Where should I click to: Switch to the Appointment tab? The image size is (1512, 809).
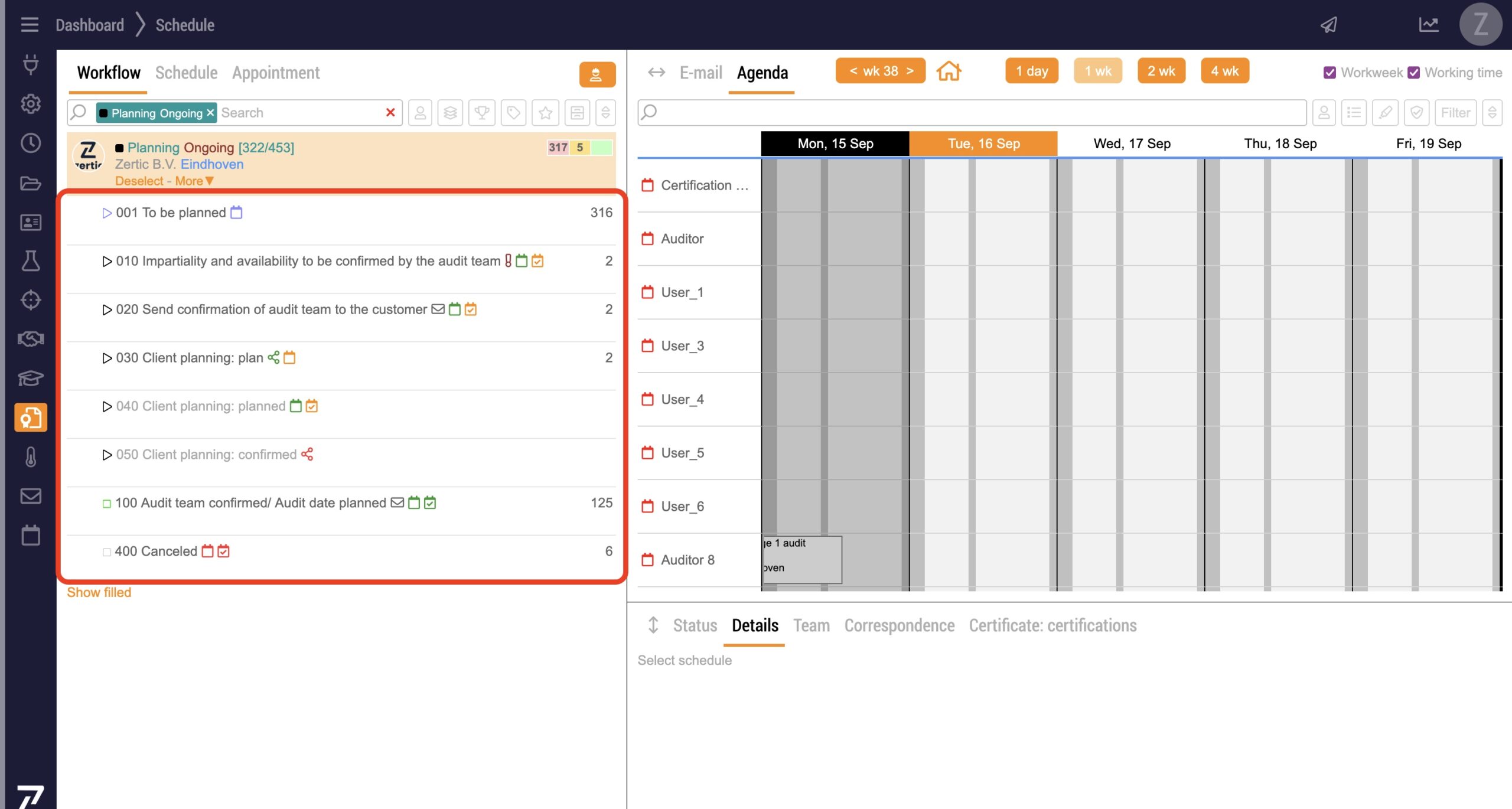pyautogui.click(x=275, y=73)
